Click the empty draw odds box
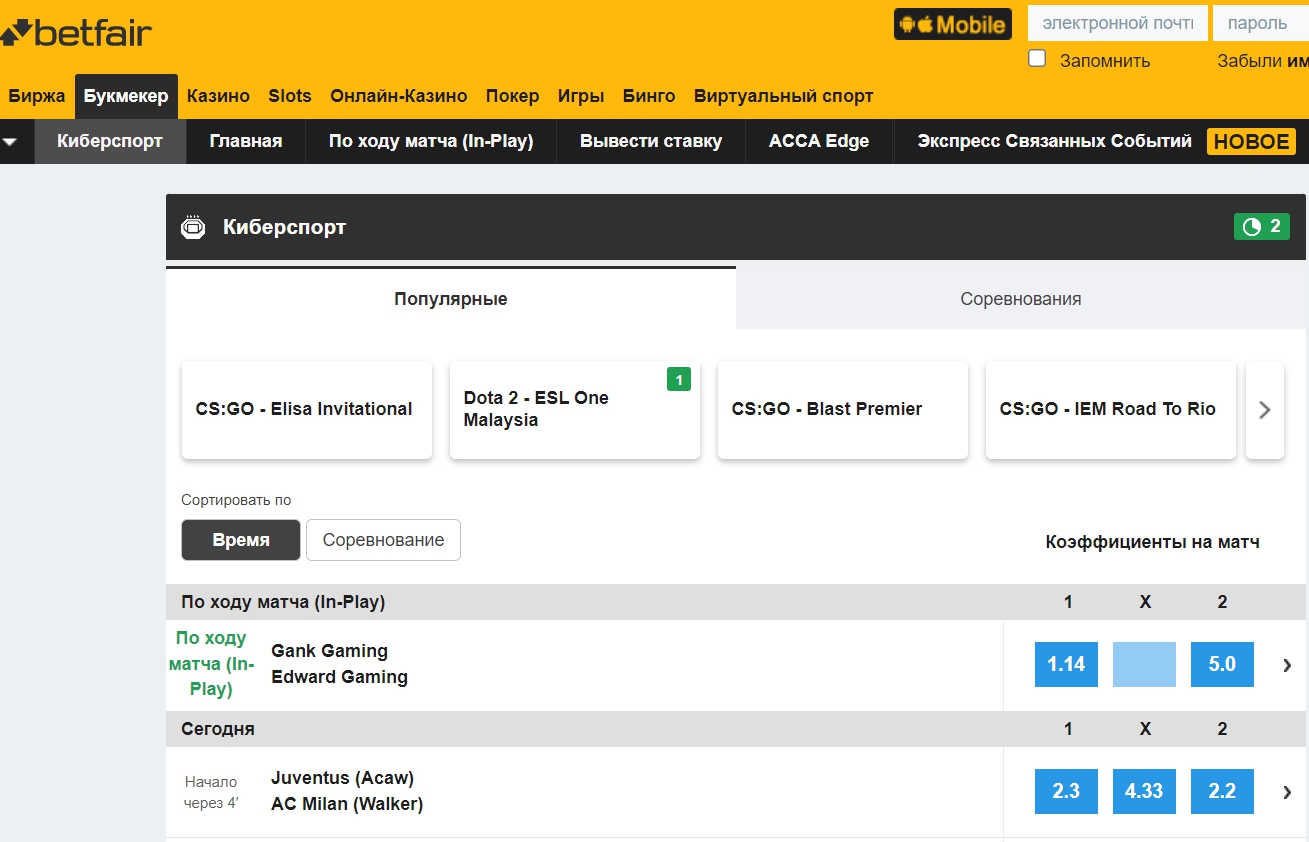Image resolution: width=1309 pixels, height=842 pixels. pyautogui.click(x=1144, y=665)
